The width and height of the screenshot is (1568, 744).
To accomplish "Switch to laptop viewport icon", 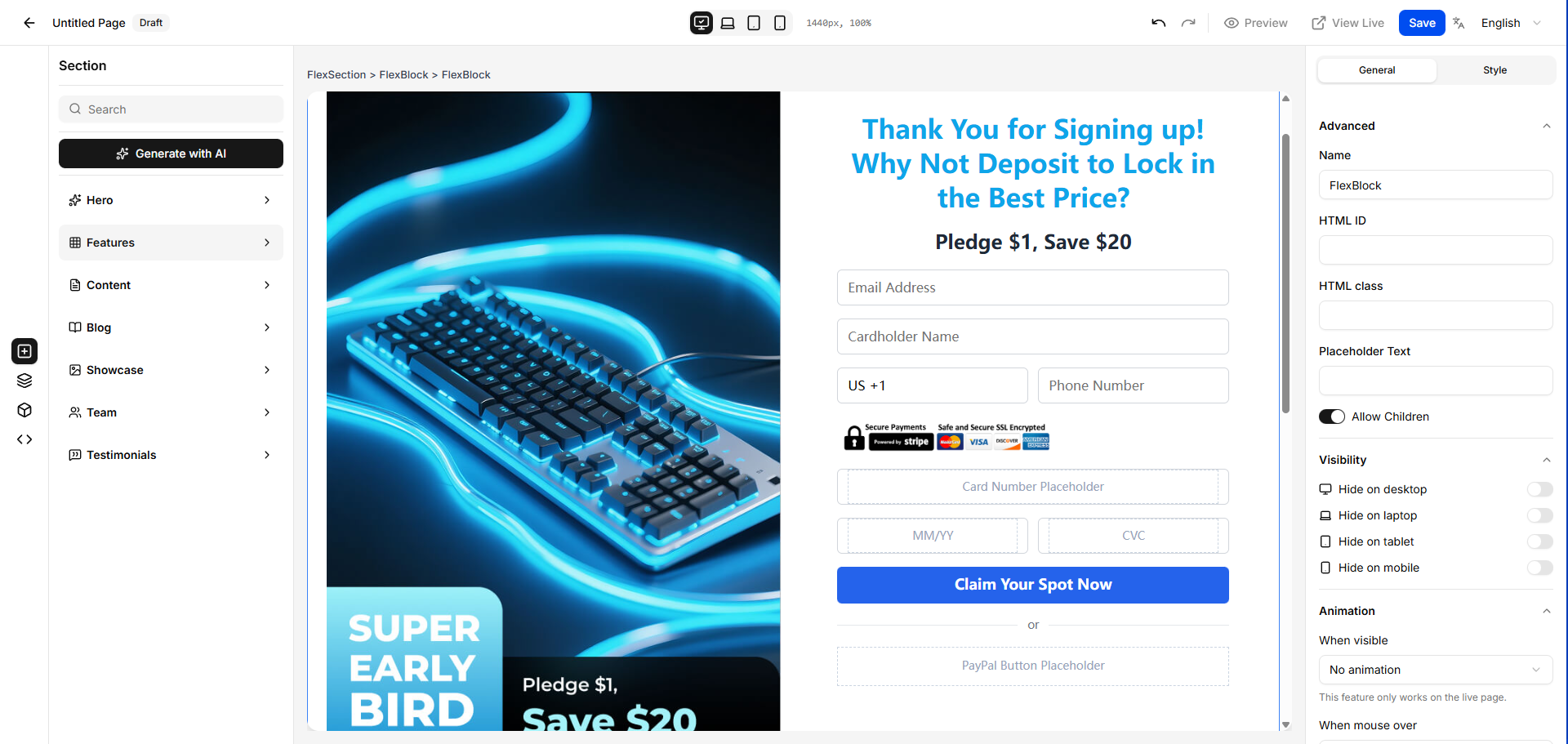I will [728, 23].
